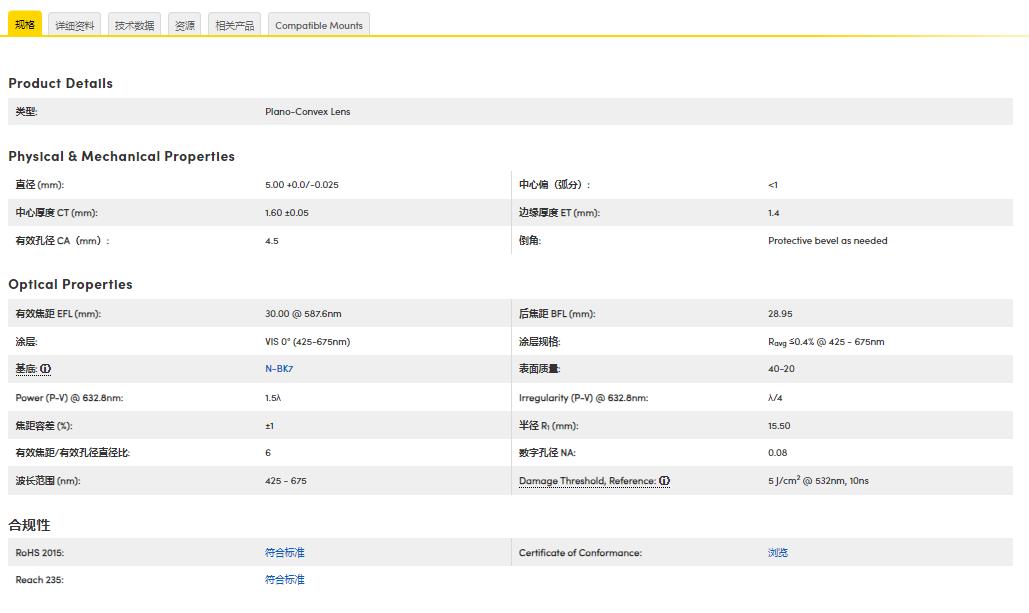Image resolution: width=1029 pixels, height=613 pixels.
Task: Open the 相关产品 tab
Action: click(x=235, y=25)
